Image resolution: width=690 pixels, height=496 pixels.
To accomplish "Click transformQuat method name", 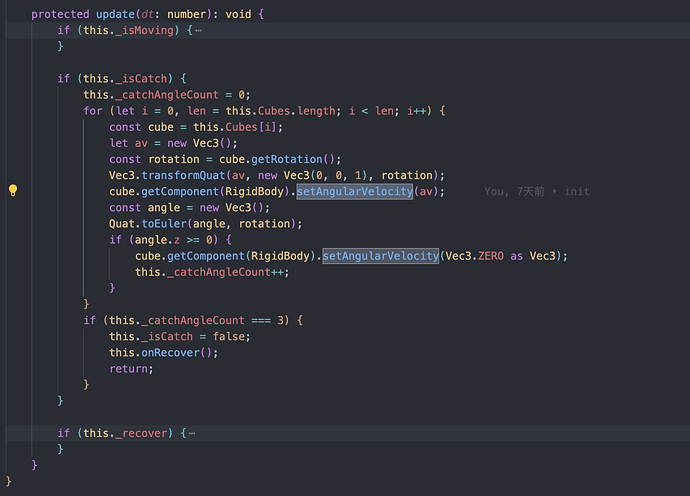I will click(x=184, y=175).
